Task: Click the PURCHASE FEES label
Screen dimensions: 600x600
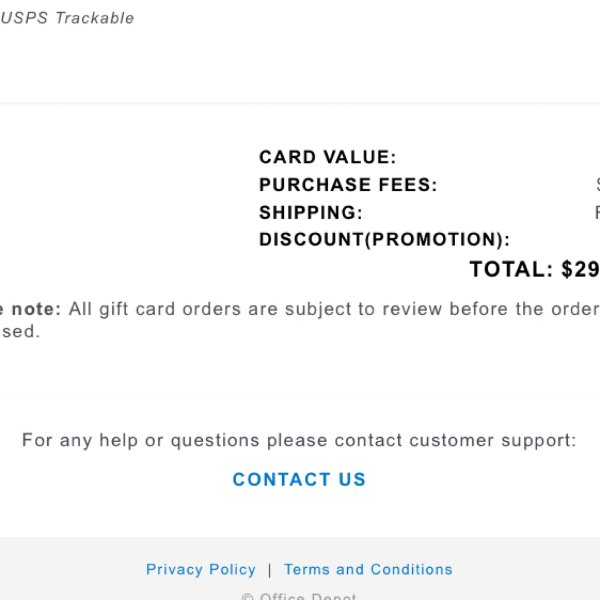Action: (x=348, y=184)
